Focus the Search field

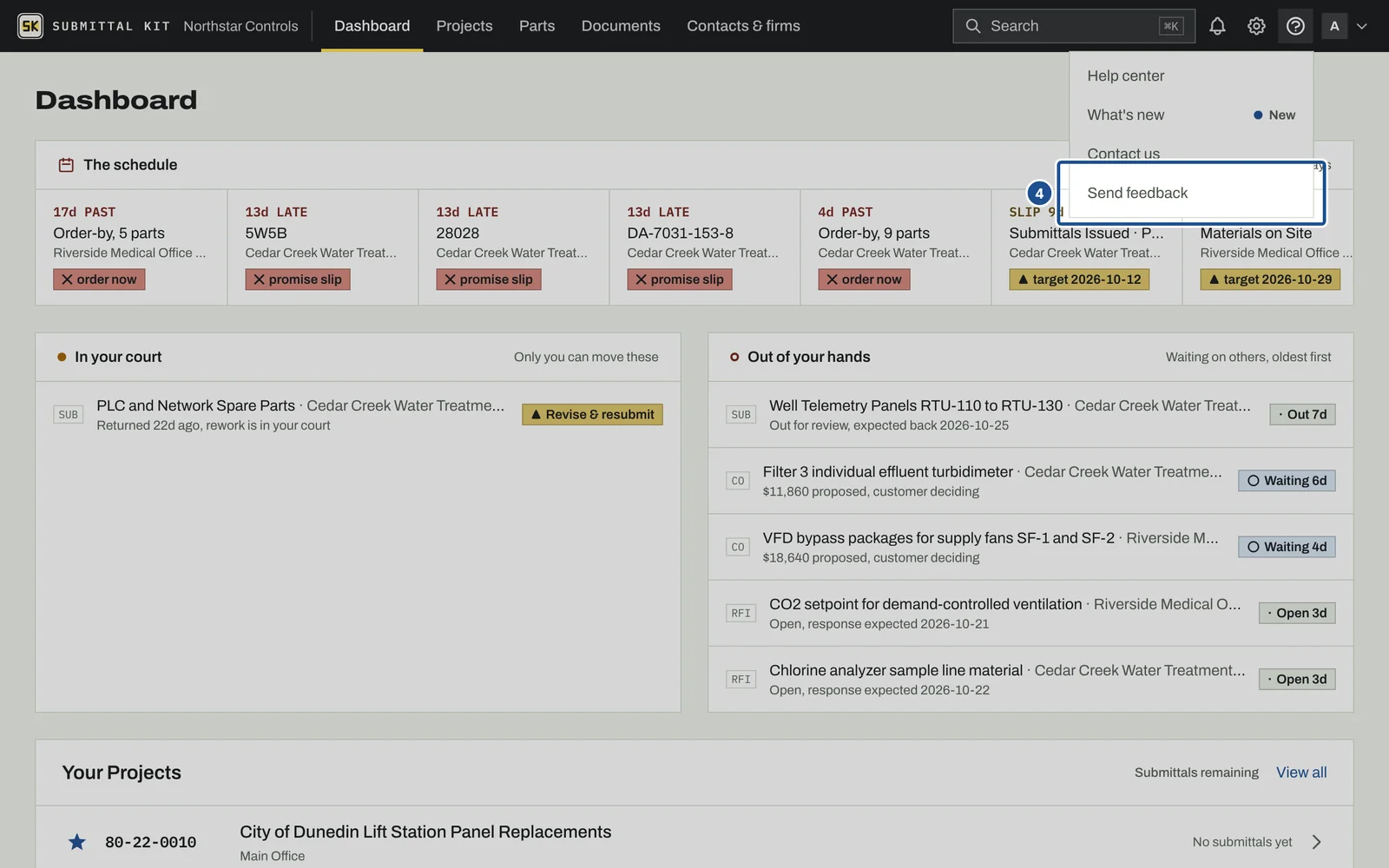point(1073,26)
